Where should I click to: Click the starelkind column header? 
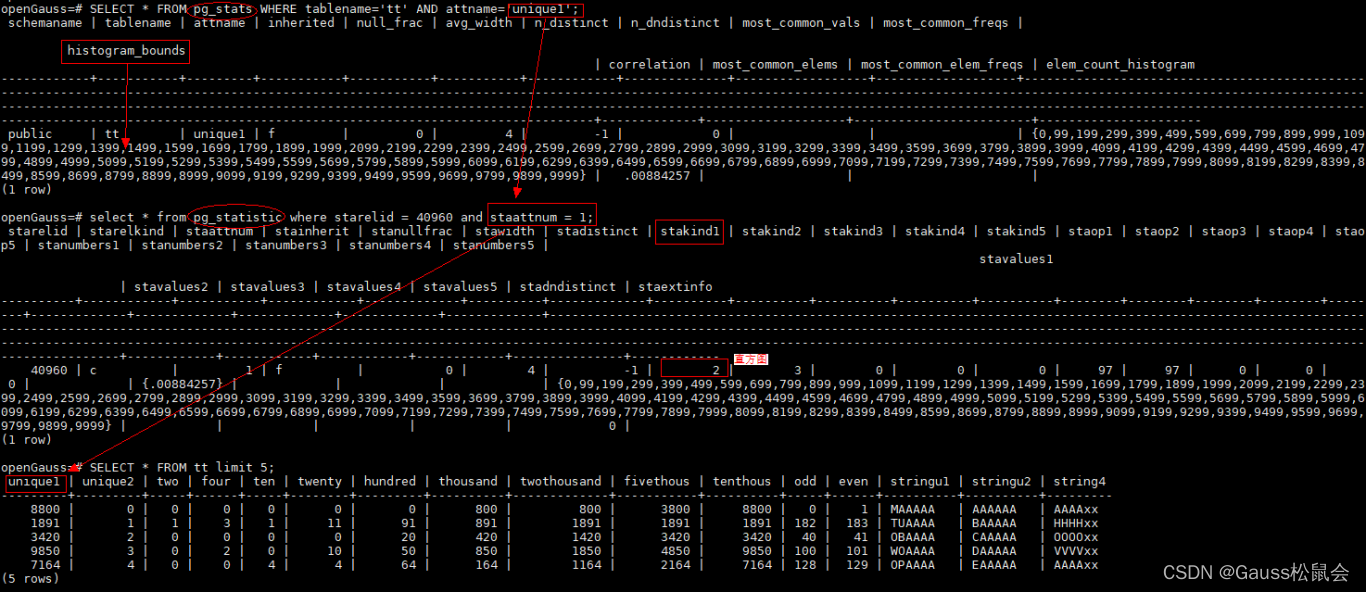127,232
